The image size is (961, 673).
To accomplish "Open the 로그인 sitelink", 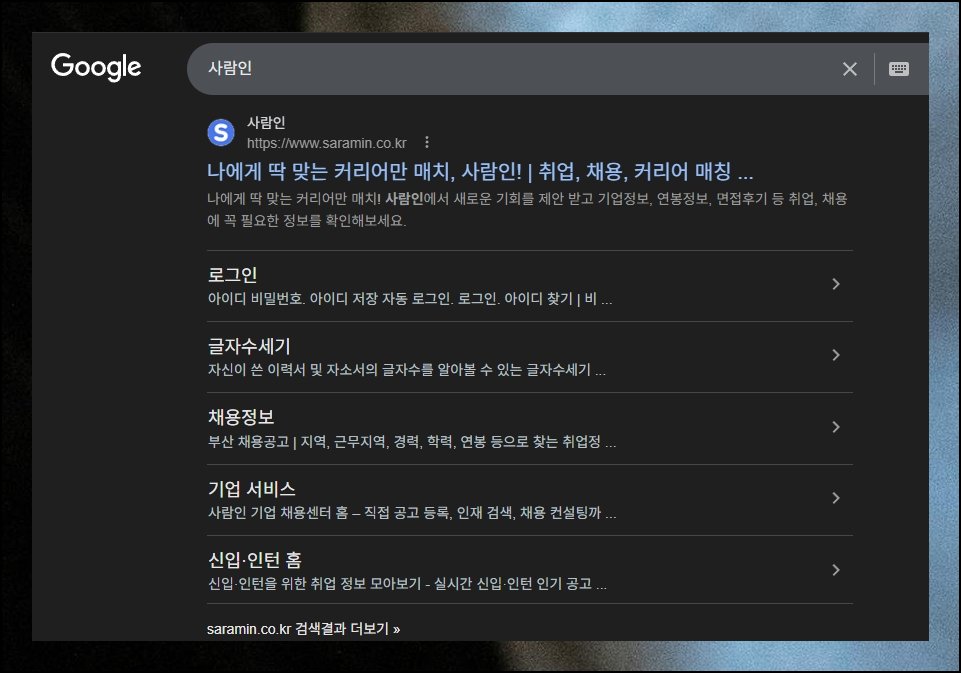I will [232, 275].
